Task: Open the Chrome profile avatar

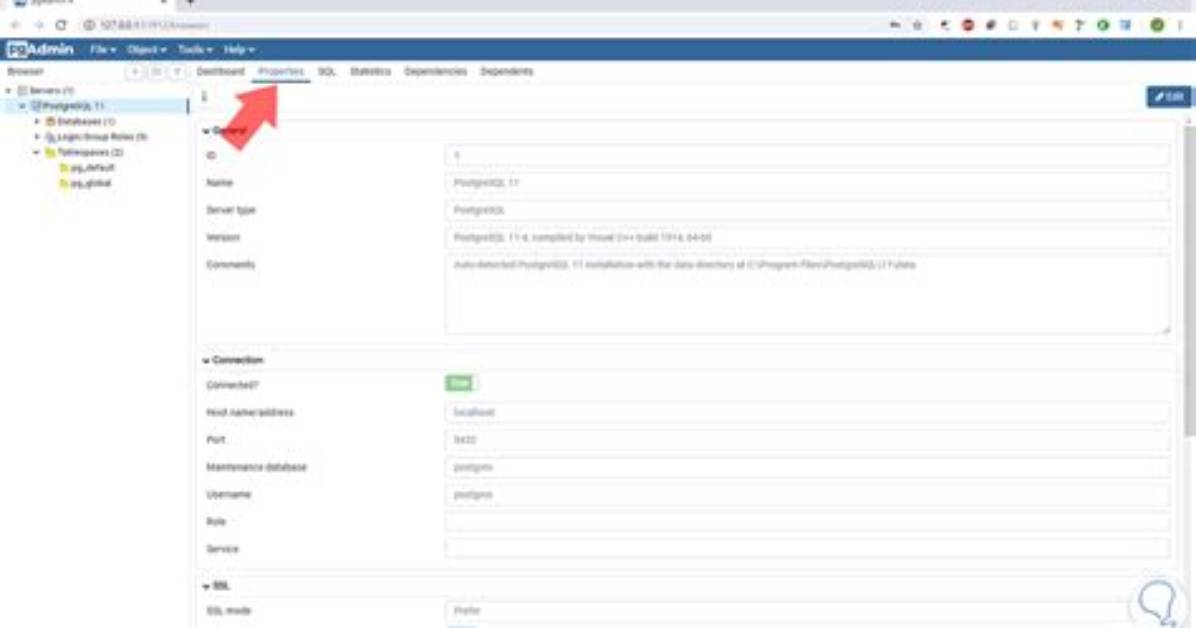Action: pos(1157,25)
